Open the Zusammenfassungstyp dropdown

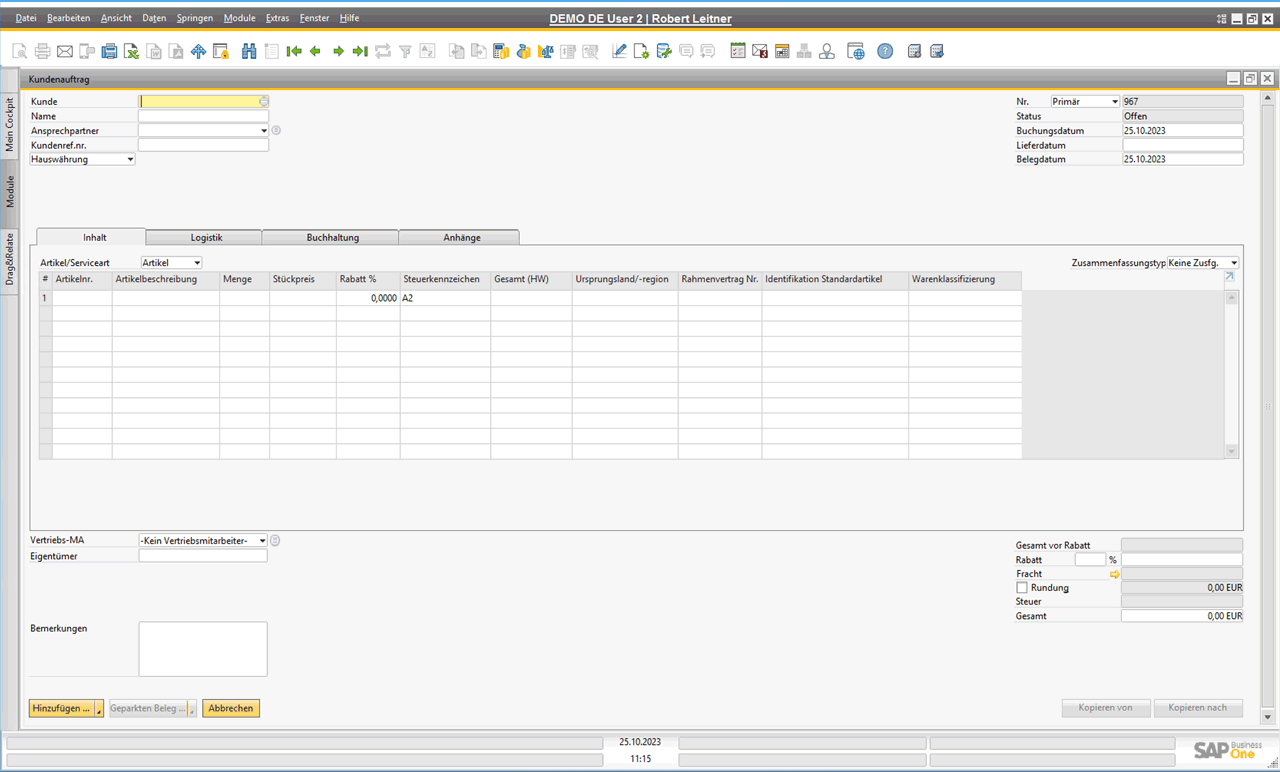coord(1234,263)
